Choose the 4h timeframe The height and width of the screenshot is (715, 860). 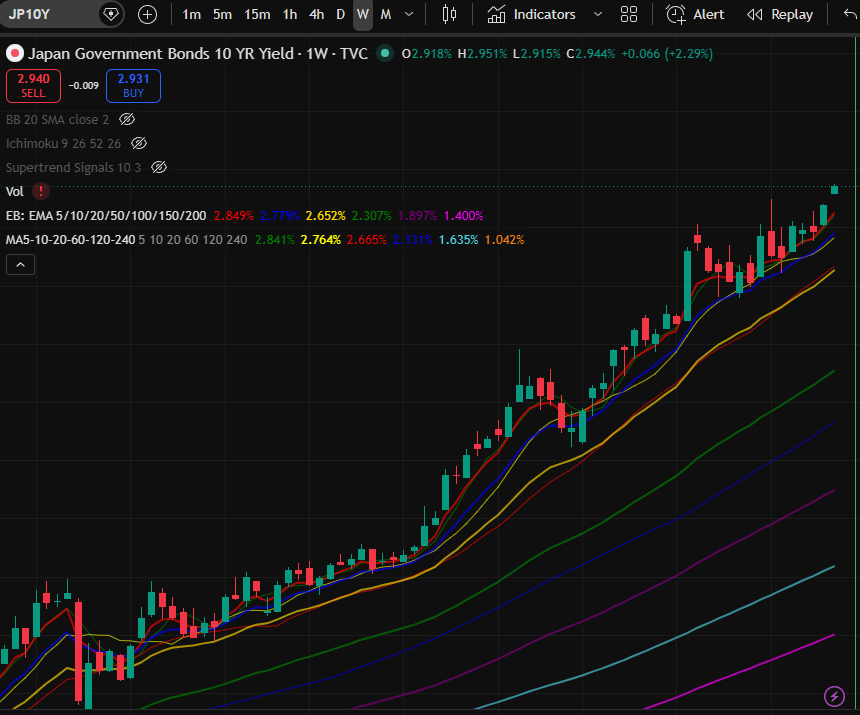click(316, 15)
